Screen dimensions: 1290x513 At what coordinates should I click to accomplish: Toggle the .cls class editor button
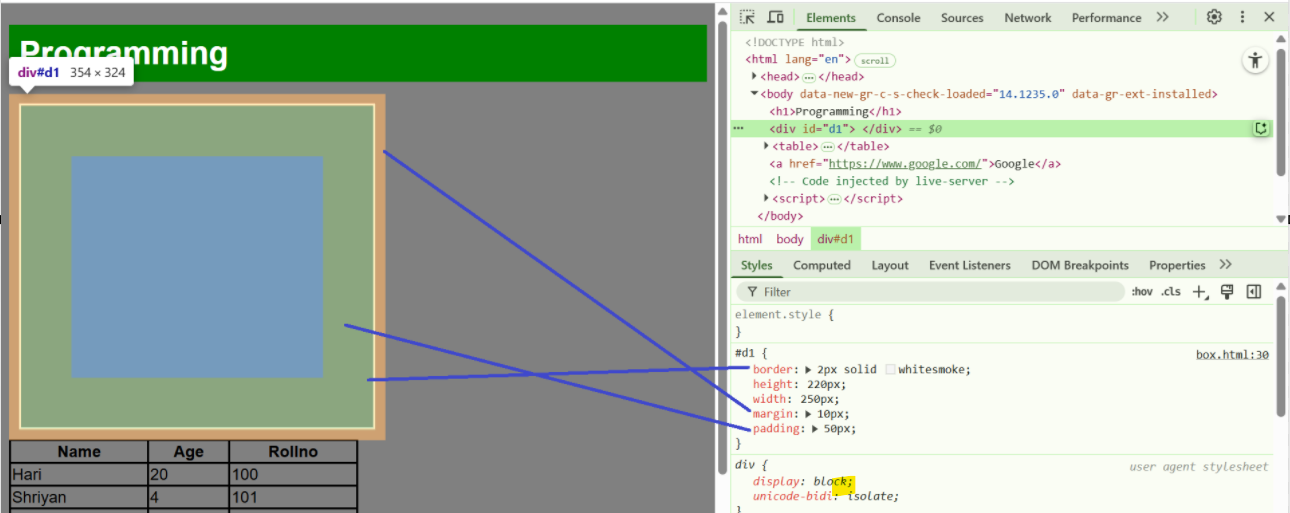[1171, 292]
